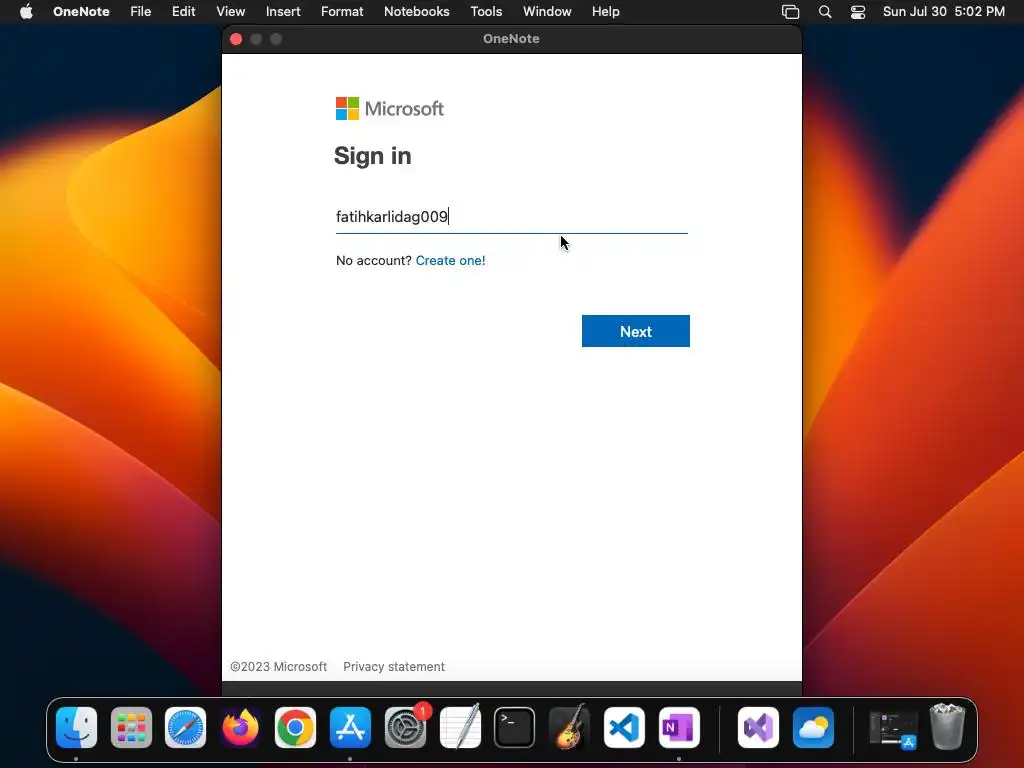The height and width of the screenshot is (768, 1024).
Task: Open the Tools menu
Action: pos(486,11)
